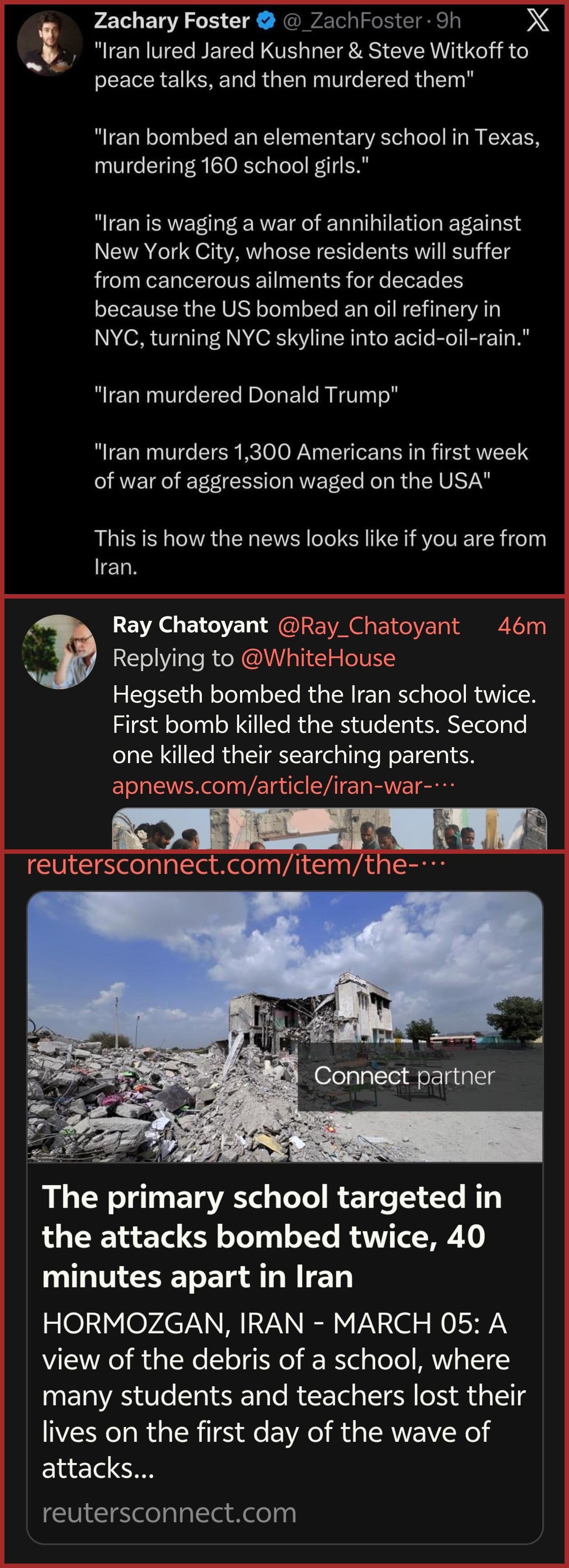This screenshot has width=569, height=1568.
Task: Open the reutersconnect.com/item link
Action: [x=236, y=865]
